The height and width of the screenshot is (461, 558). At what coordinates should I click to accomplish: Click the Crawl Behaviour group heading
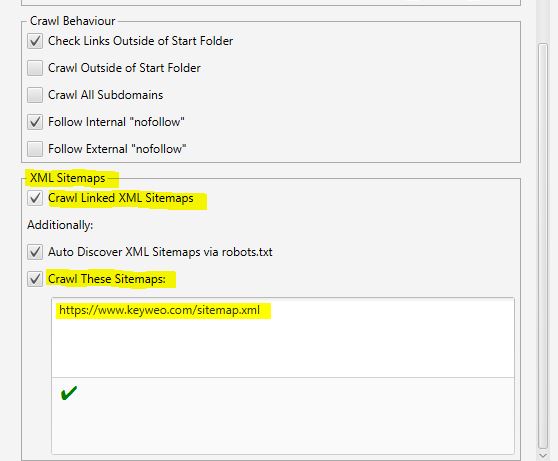coord(73,21)
